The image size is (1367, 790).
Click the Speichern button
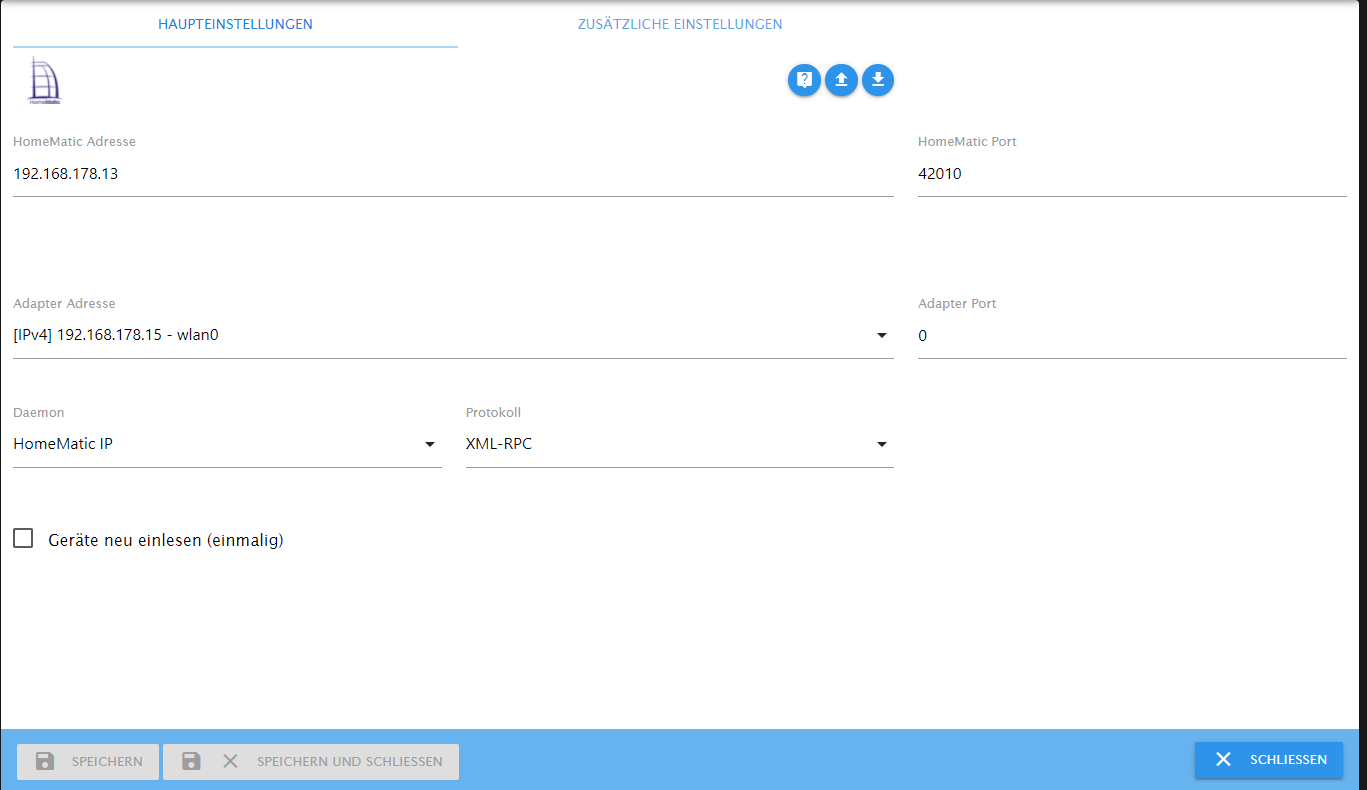(x=88, y=762)
